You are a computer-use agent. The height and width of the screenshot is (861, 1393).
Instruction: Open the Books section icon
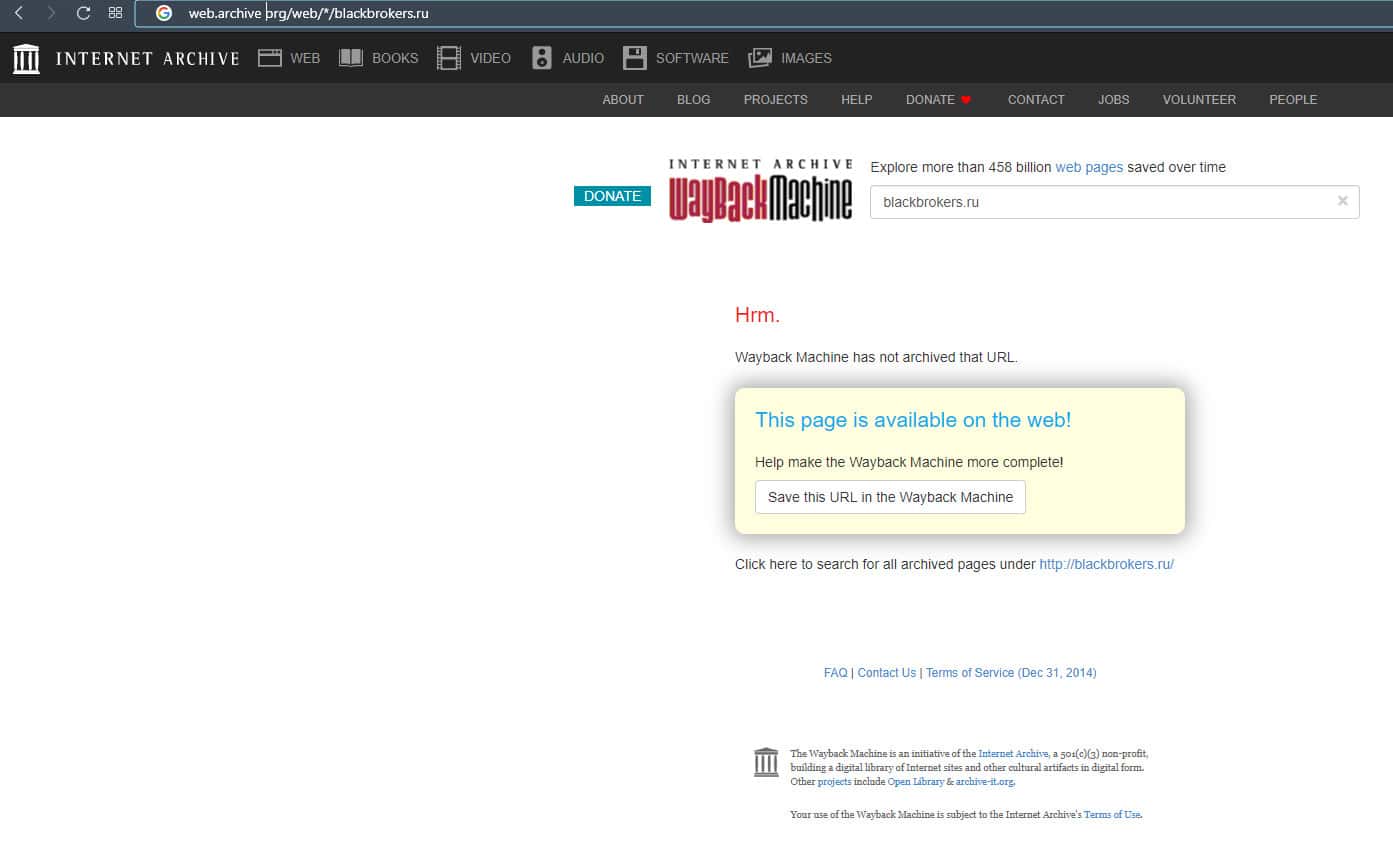[x=351, y=58]
